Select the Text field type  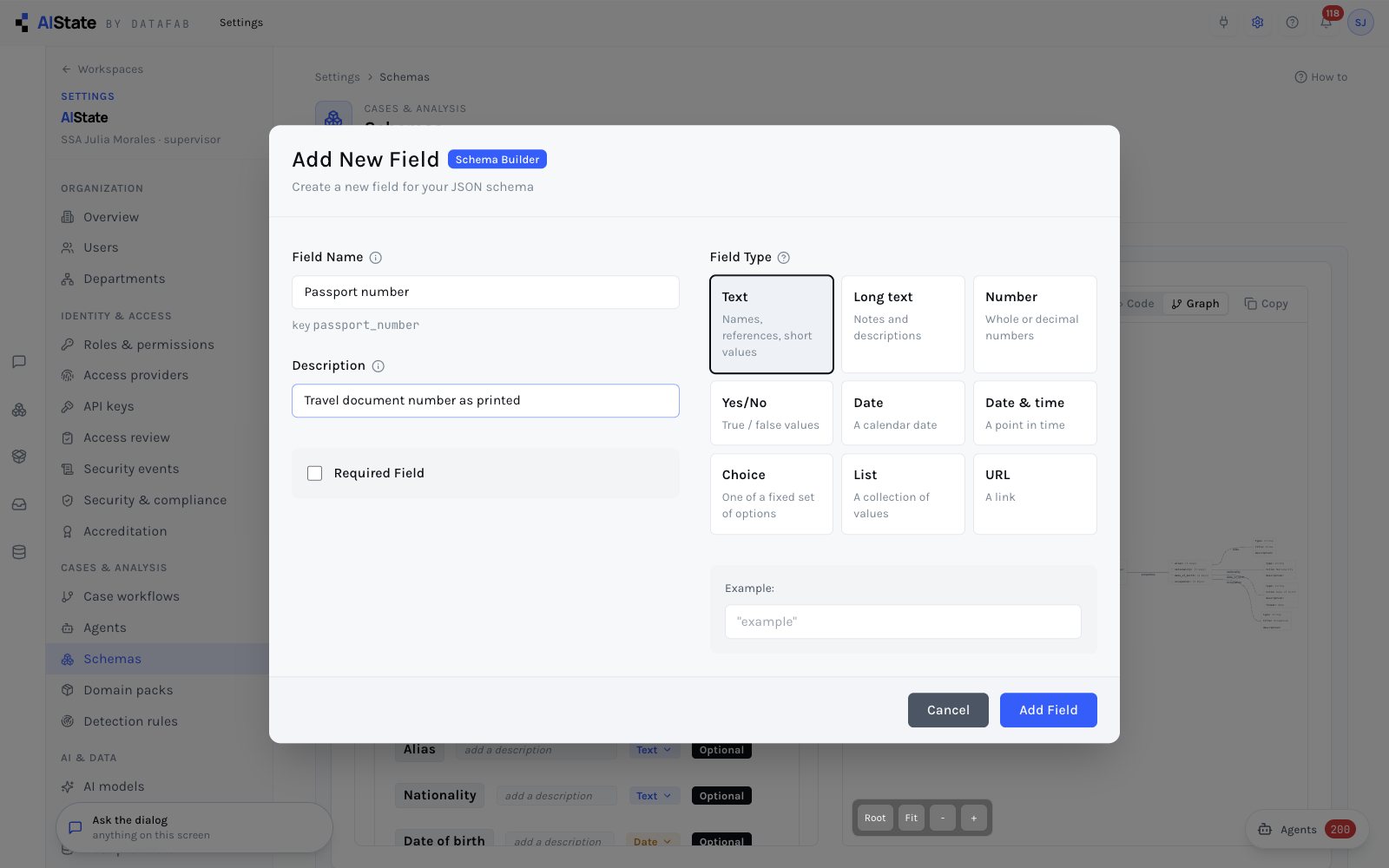click(772, 325)
